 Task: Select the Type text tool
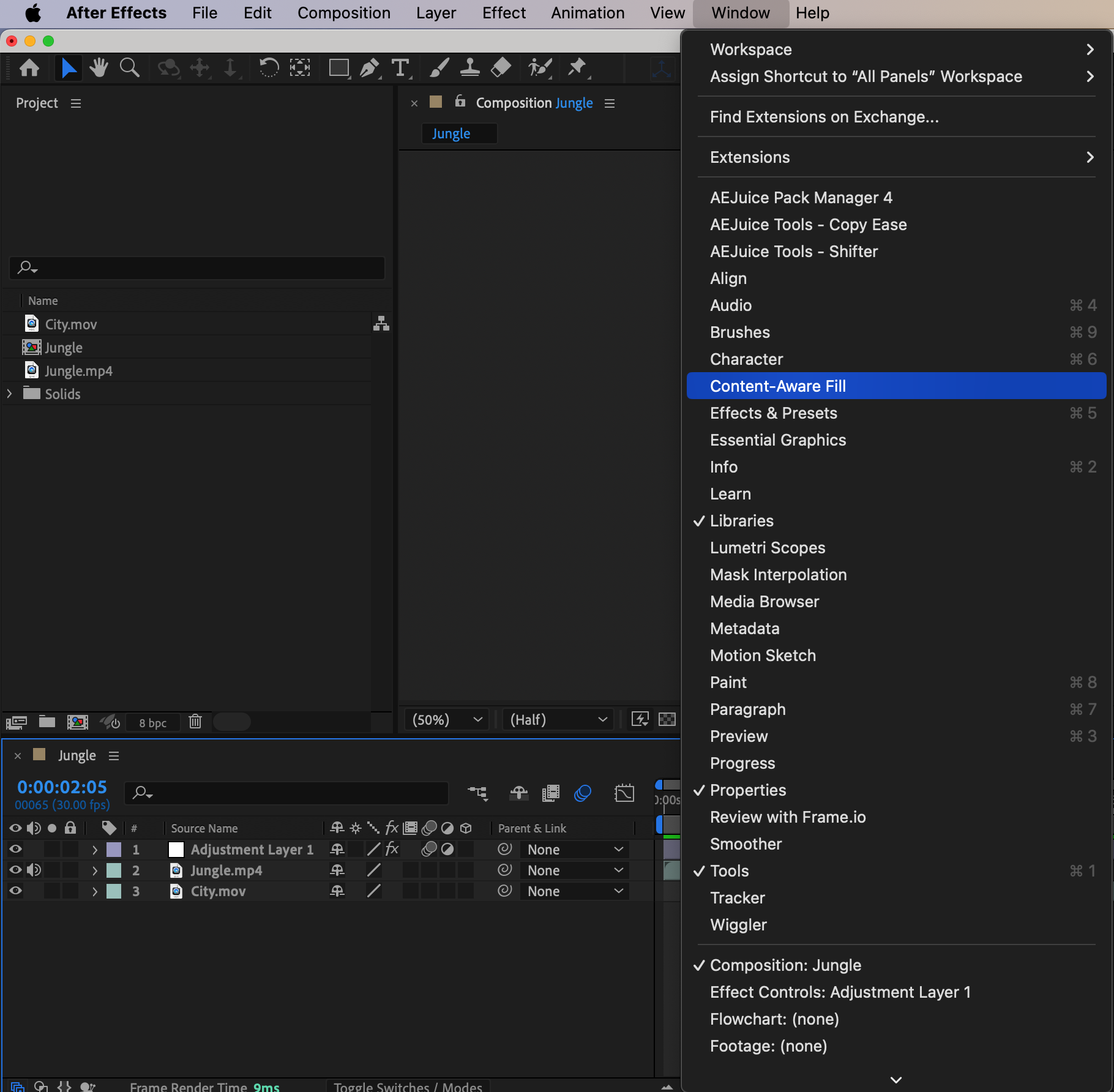400,67
